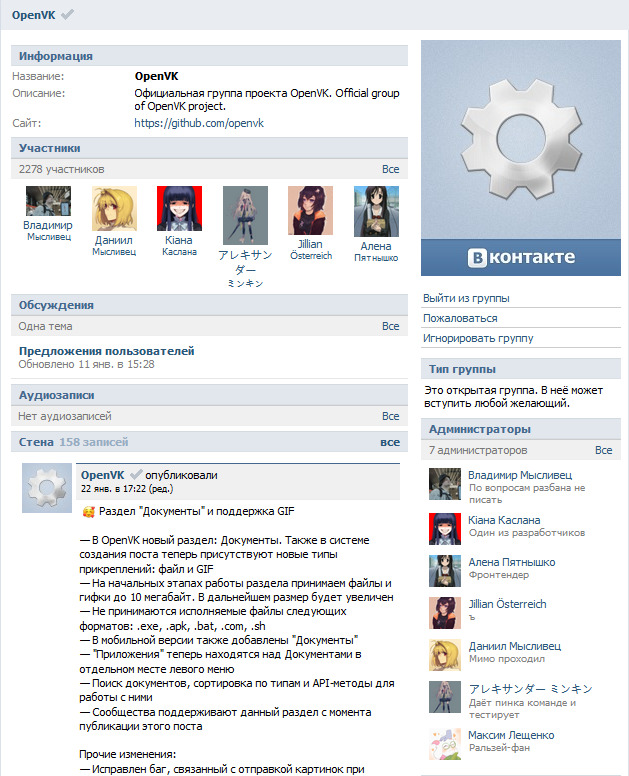The width and height of the screenshot is (629, 776).
Task: Click the 7 администраторов count text
Action: pos(478,450)
